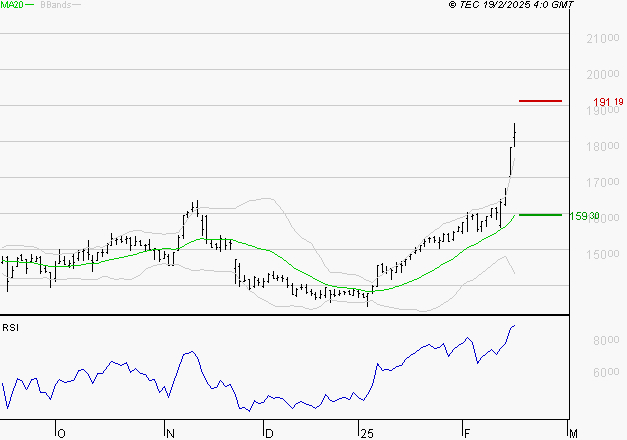Click the N month axis label
This screenshot has height=440, width=627.
tap(170, 434)
